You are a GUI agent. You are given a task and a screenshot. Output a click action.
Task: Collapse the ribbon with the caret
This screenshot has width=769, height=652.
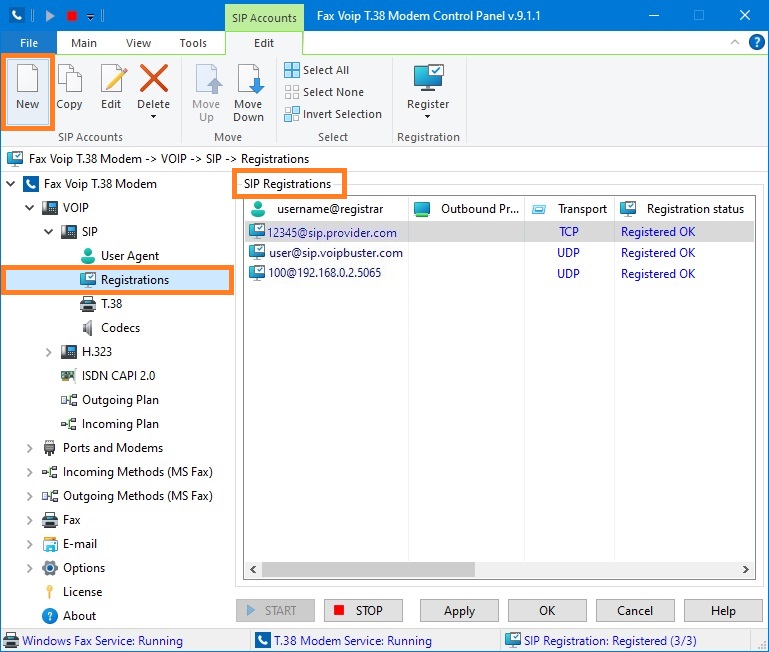point(735,43)
